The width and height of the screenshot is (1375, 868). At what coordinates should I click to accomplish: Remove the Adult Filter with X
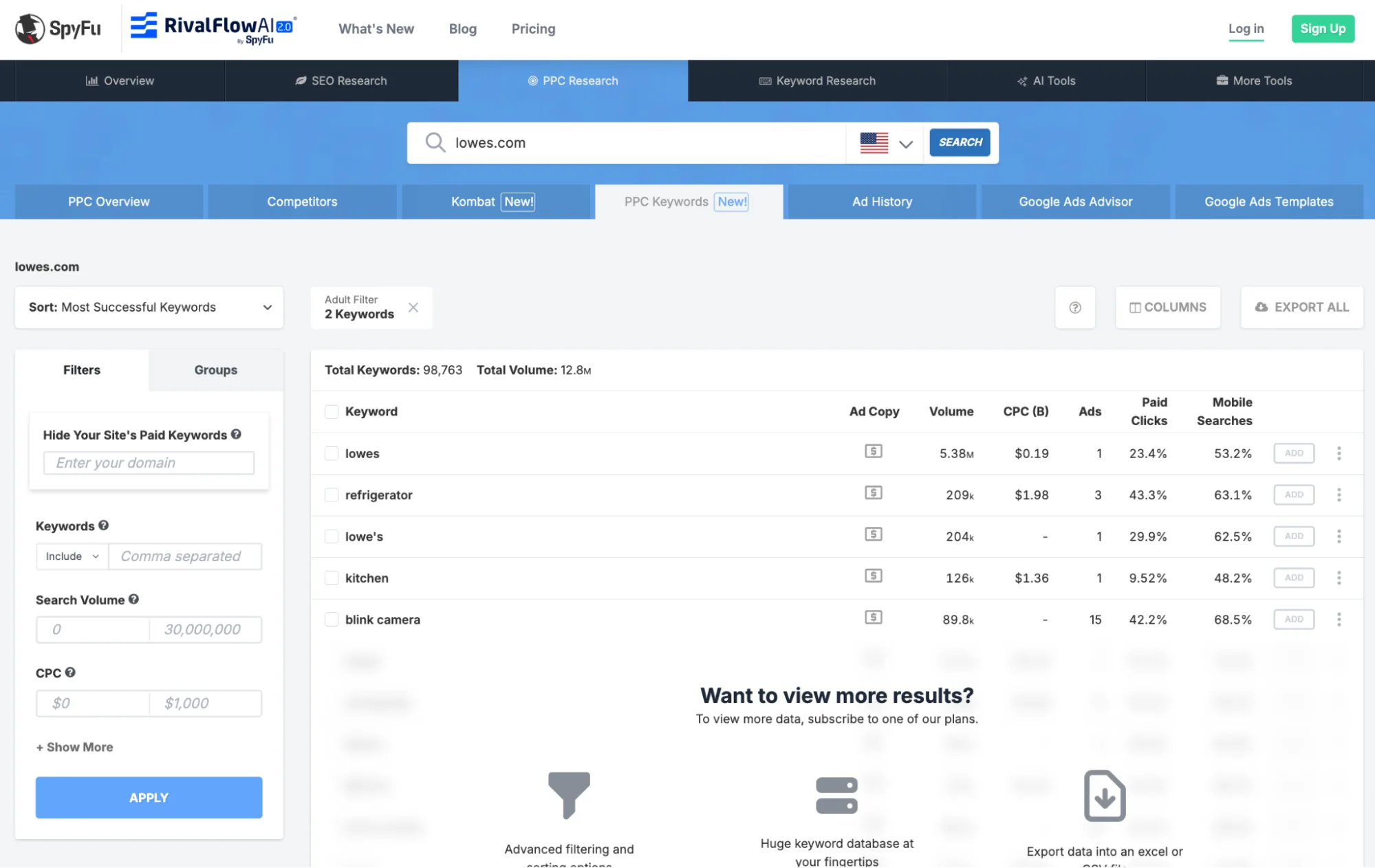[413, 307]
